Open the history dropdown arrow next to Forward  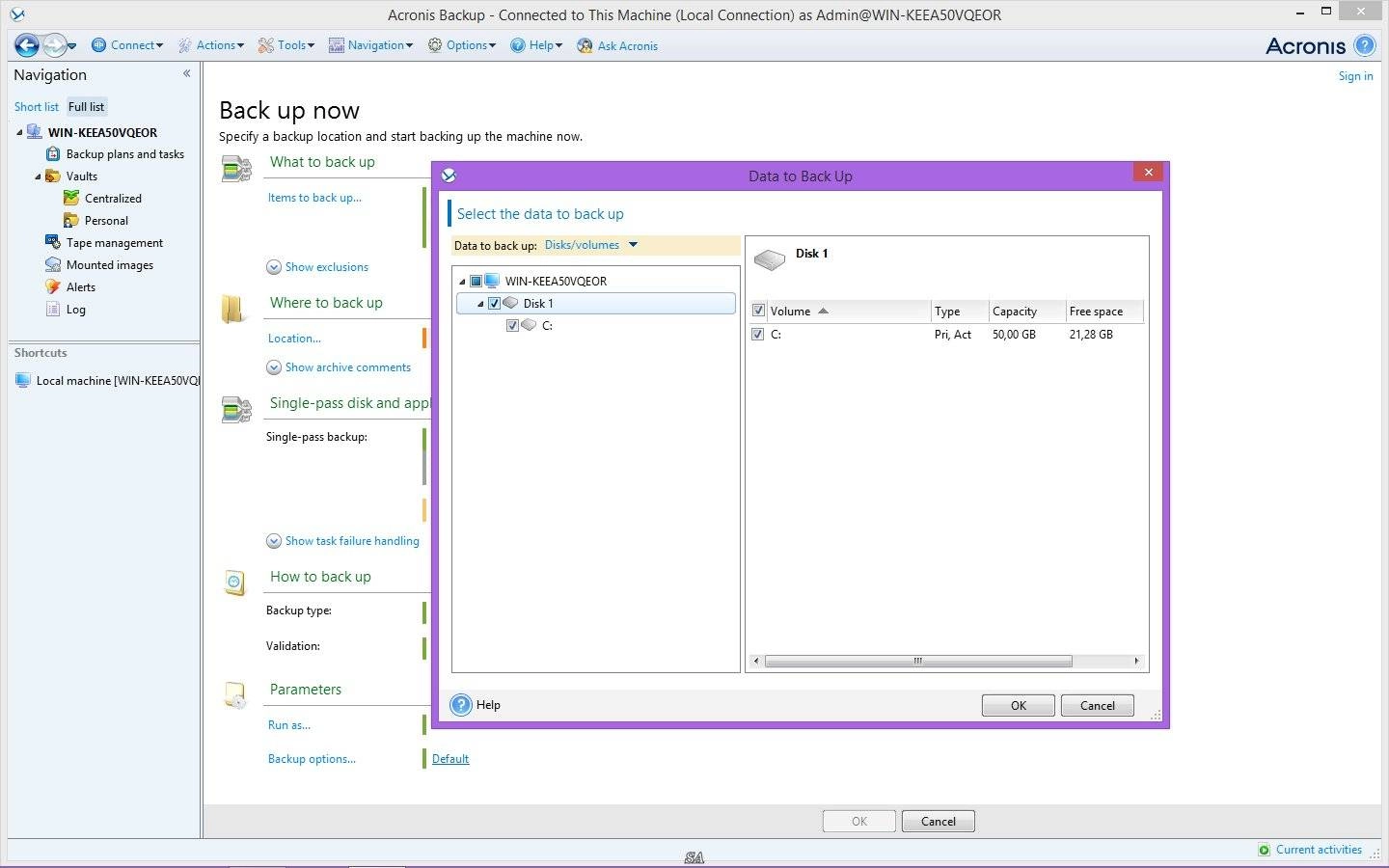pyautogui.click(x=72, y=46)
